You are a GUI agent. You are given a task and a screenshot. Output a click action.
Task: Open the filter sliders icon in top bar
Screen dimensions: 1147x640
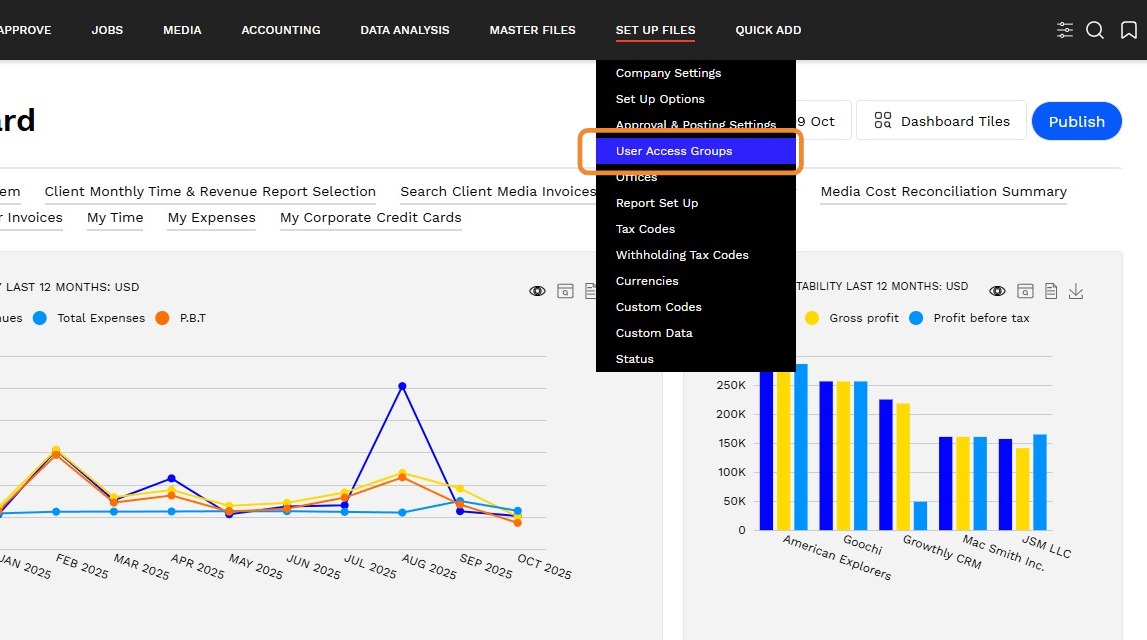click(1065, 30)
